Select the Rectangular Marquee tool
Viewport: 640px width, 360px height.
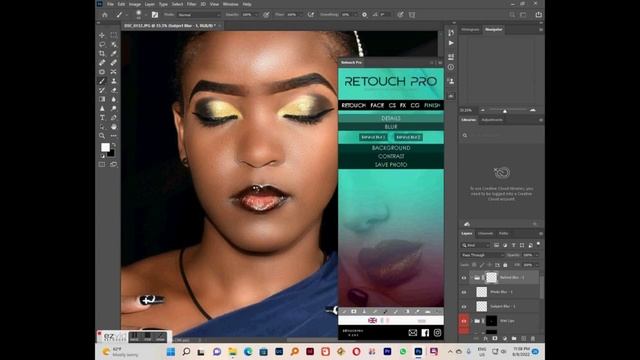coord(113,36)
